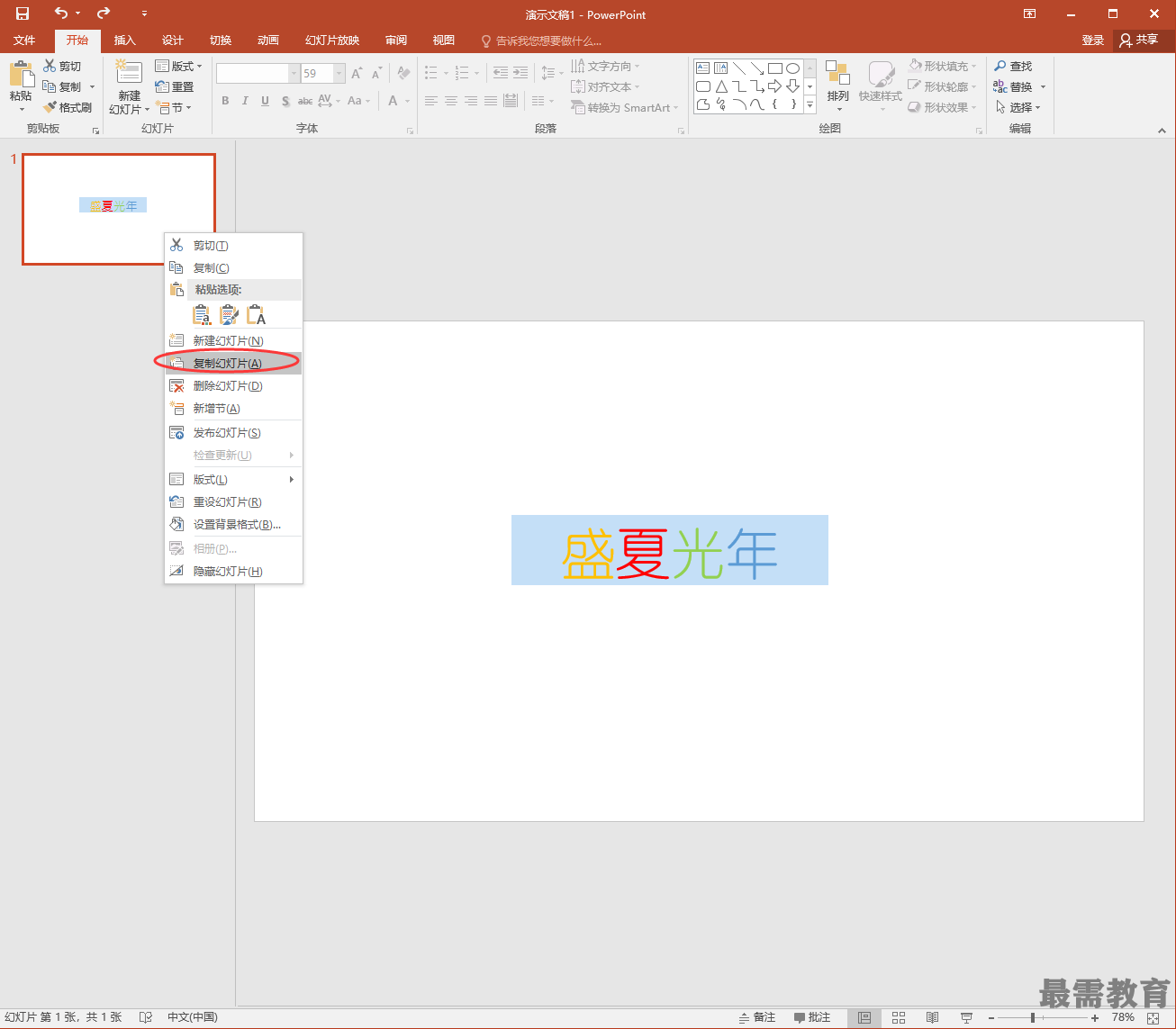Screen dimensions: 1176x1029
Task: Switch to Reading view icon
Action: click(932, 1017)
